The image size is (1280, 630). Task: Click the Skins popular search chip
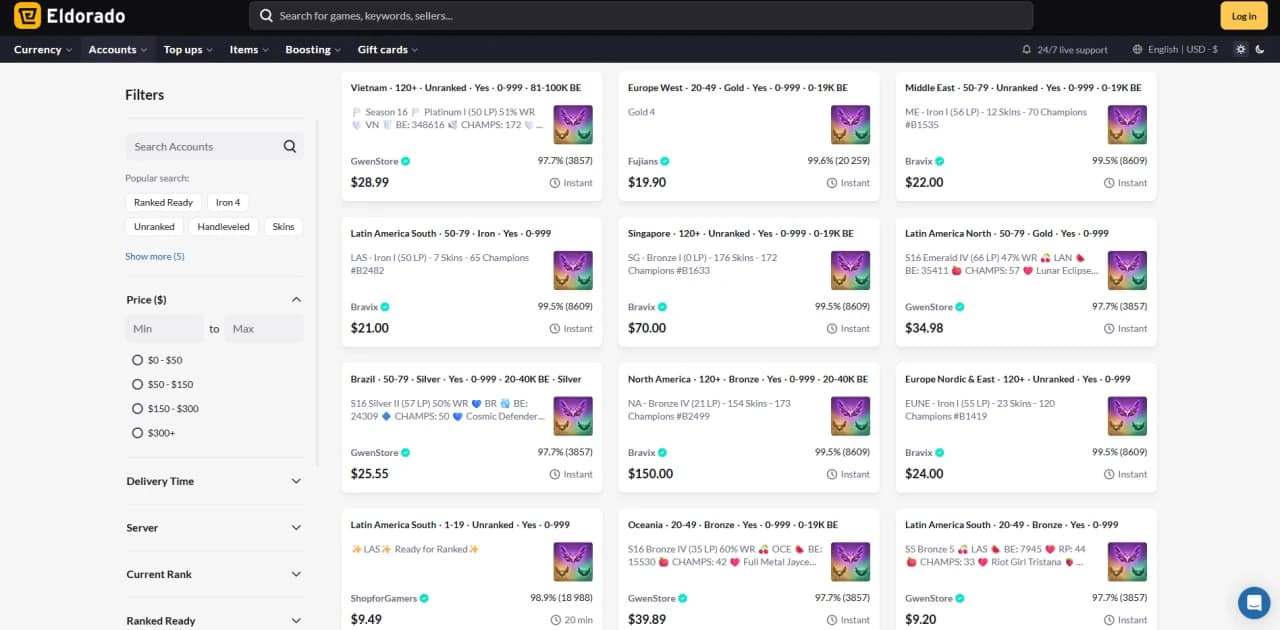pyautogui.click(x=284, y=227)
